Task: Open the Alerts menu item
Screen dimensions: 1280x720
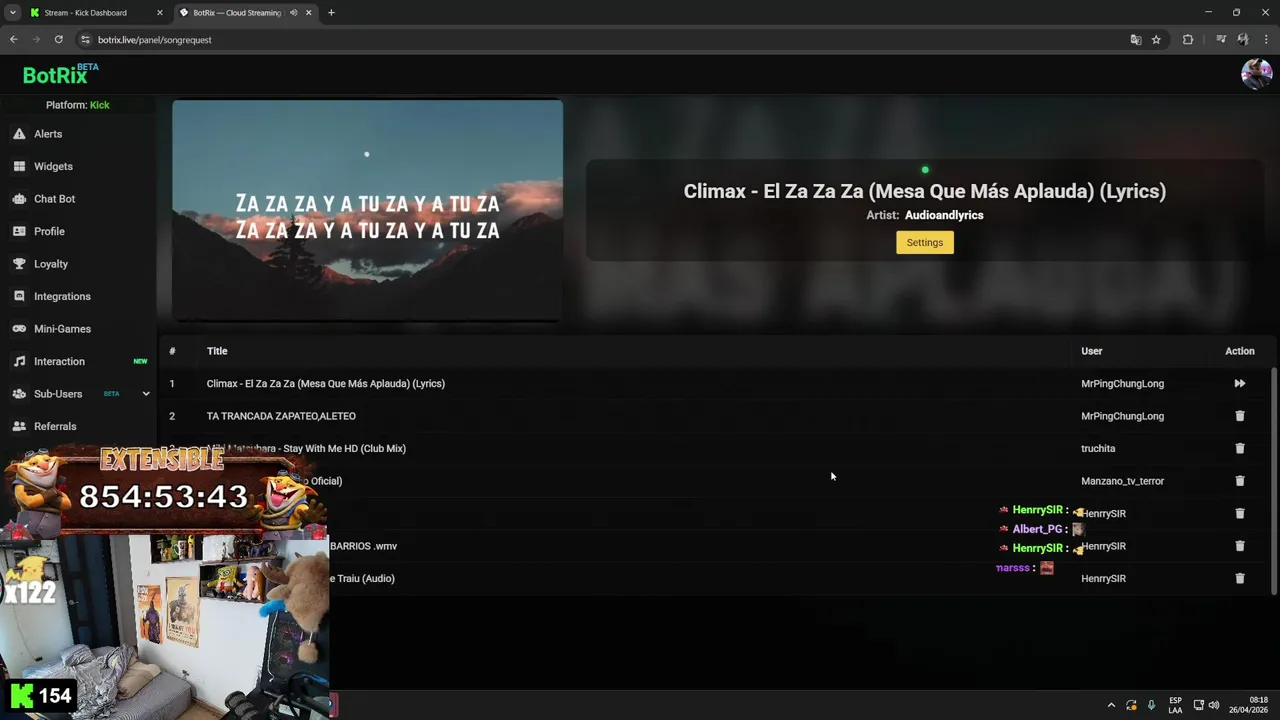Action: point(48,134)
